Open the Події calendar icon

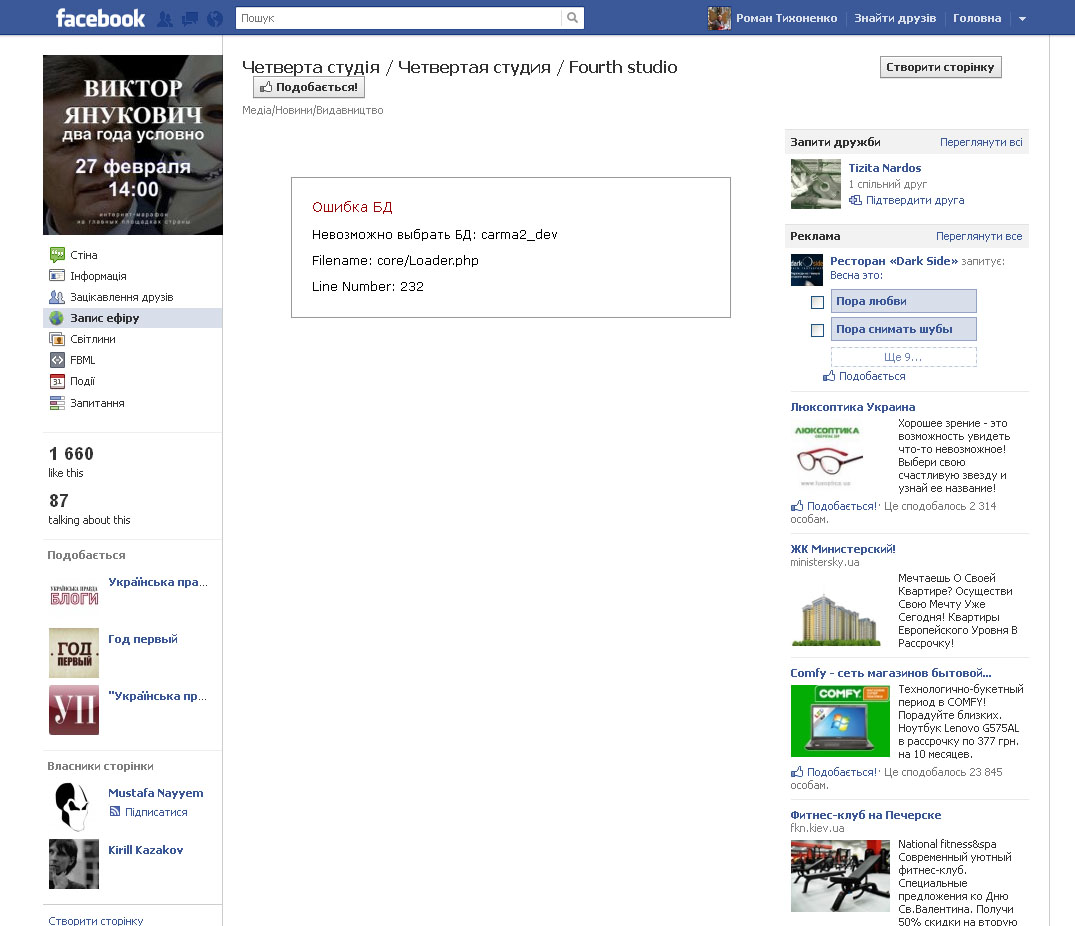pos(57,381)
